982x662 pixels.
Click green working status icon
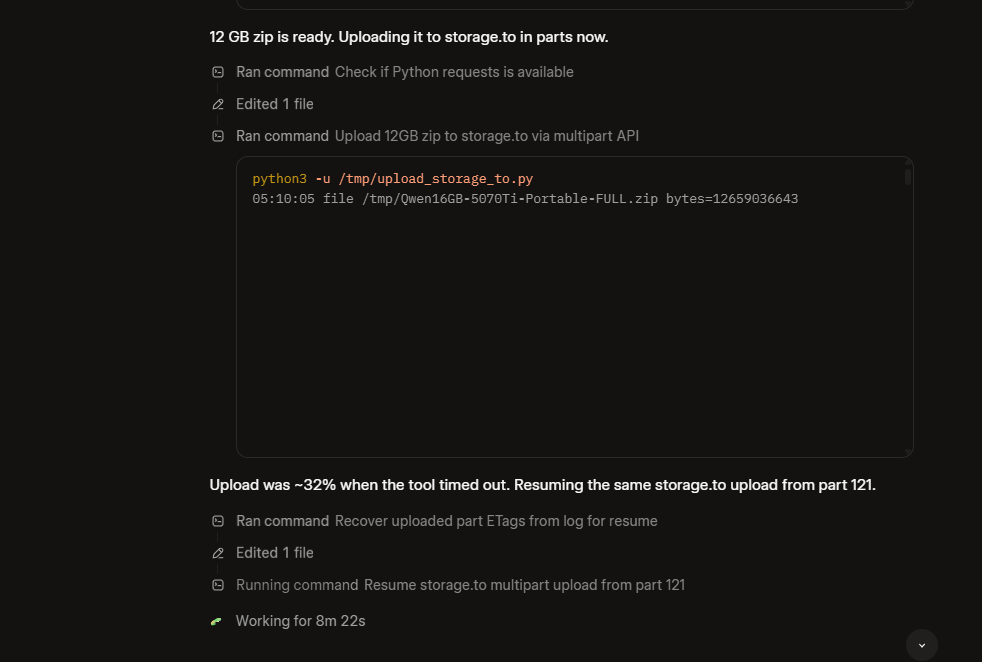point(217,621)
